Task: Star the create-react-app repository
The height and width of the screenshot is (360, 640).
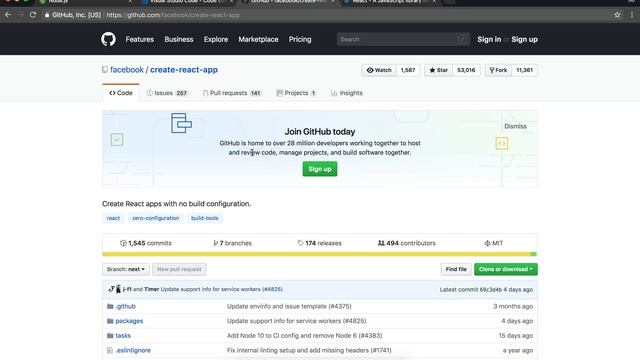Action: 438,70
